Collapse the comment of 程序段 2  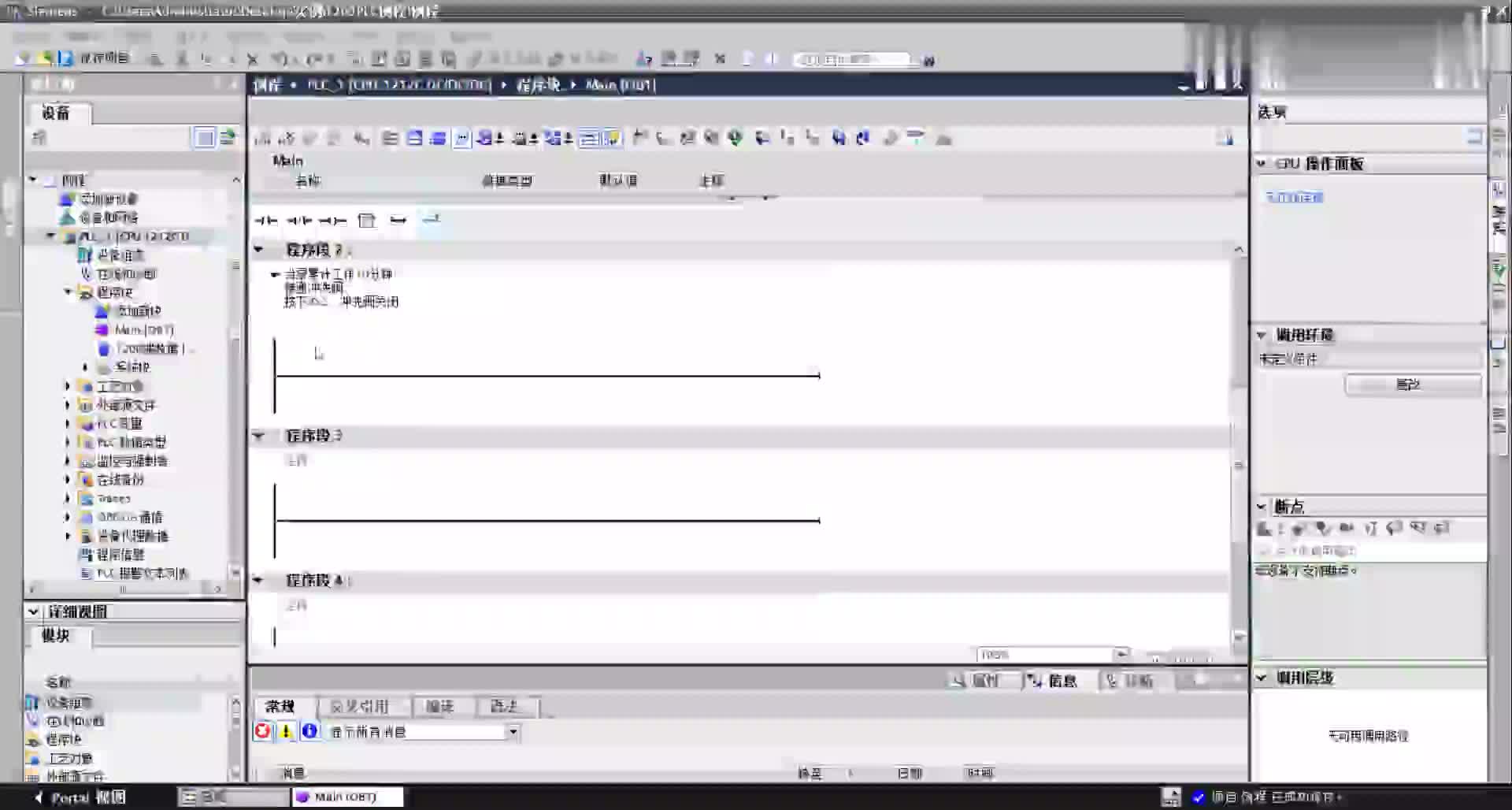tap(275, 274)
